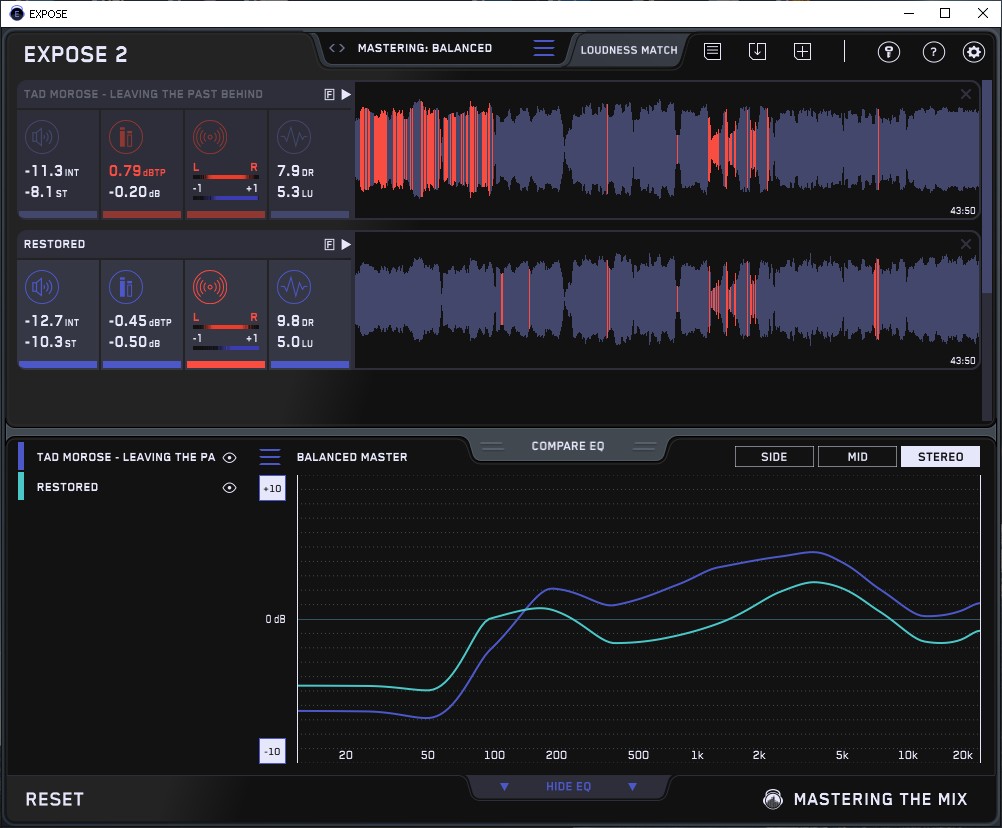Click the help question mark icon
The image size is (1002, 828).
click(933, 52)
